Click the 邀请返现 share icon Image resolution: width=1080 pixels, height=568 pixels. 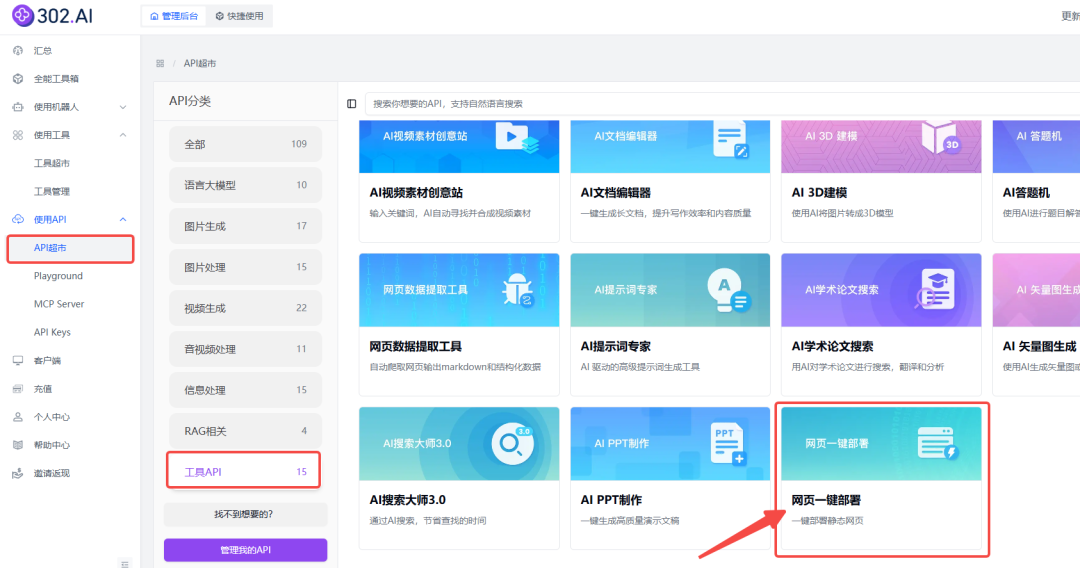click(18, 473)
